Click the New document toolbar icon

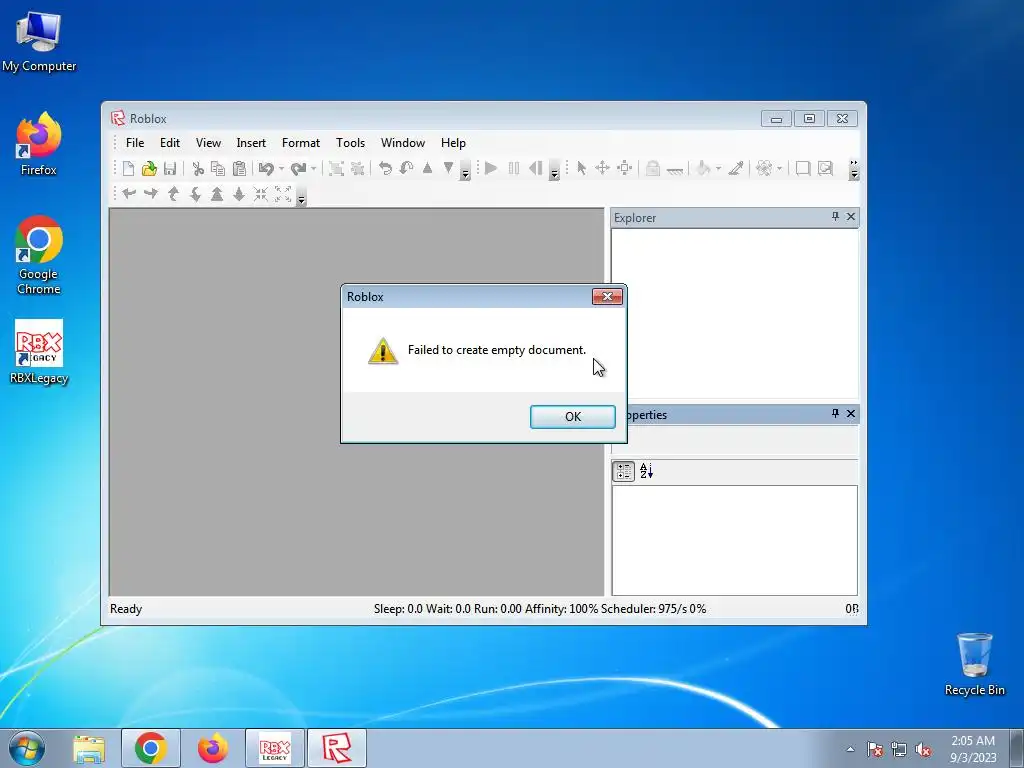[x=129, y=168]
